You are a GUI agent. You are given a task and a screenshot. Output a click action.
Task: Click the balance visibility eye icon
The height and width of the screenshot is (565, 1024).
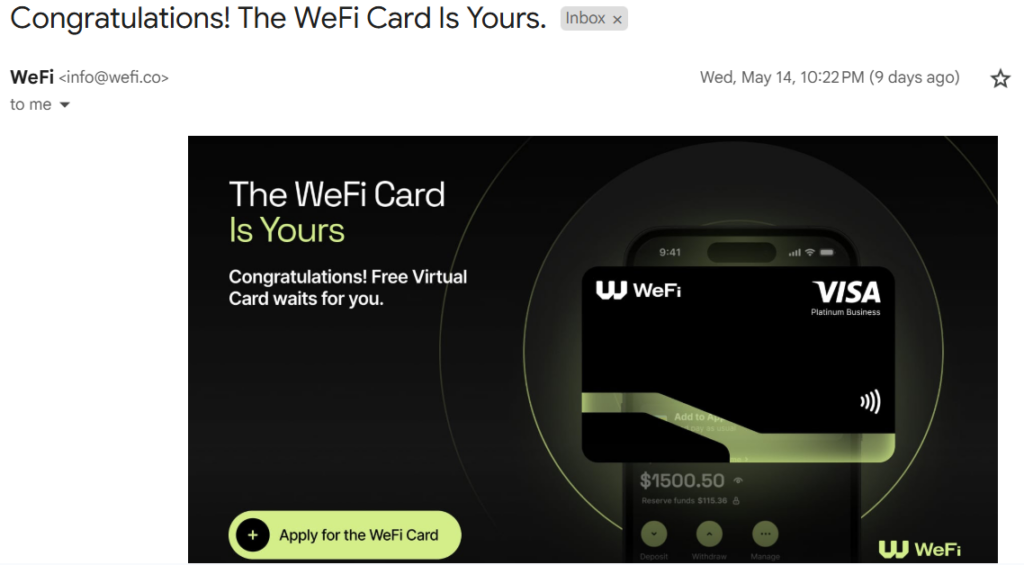coord(738,480)
